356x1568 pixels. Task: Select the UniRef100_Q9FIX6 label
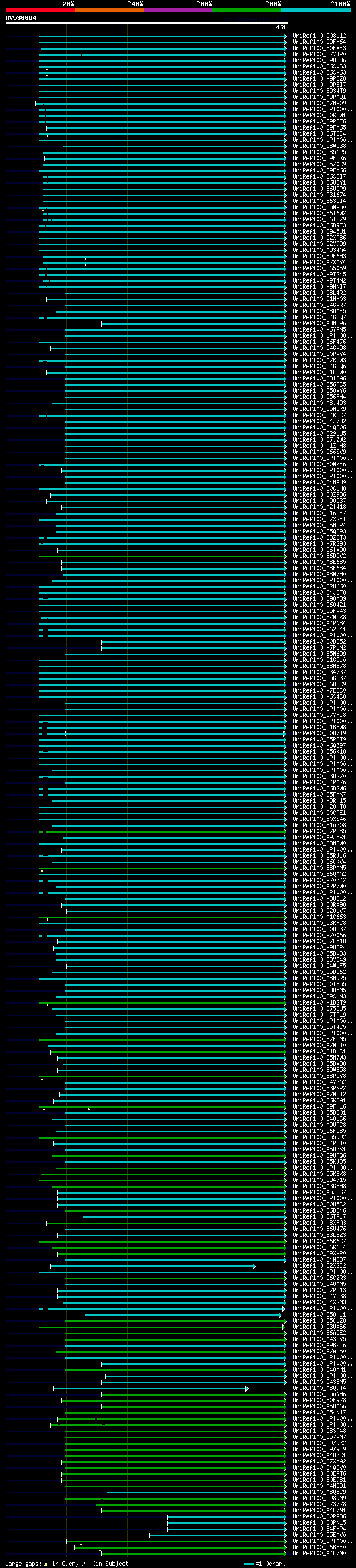[x=319, y=159]
